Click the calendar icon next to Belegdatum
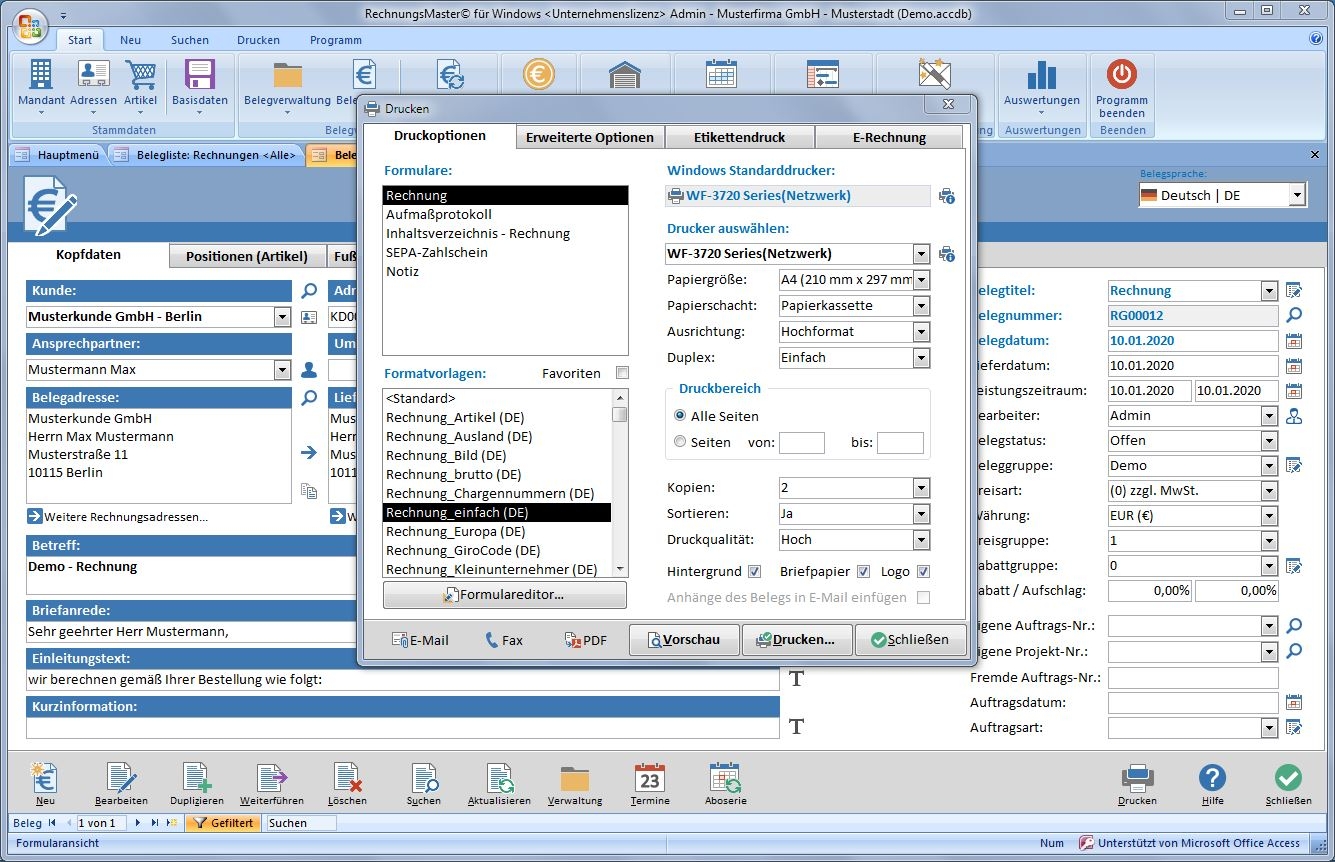This screenshot has width=1335, height=862. pyautogui.click(x=1294, y=341)
